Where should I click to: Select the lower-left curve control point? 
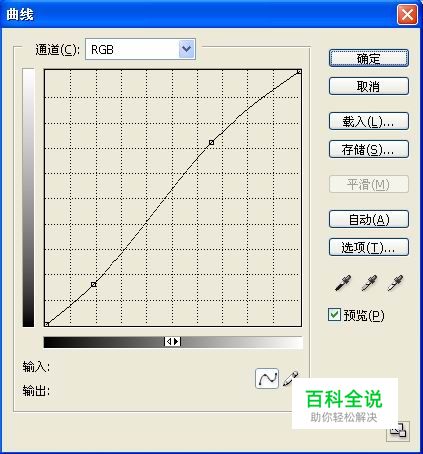[94, 284]
